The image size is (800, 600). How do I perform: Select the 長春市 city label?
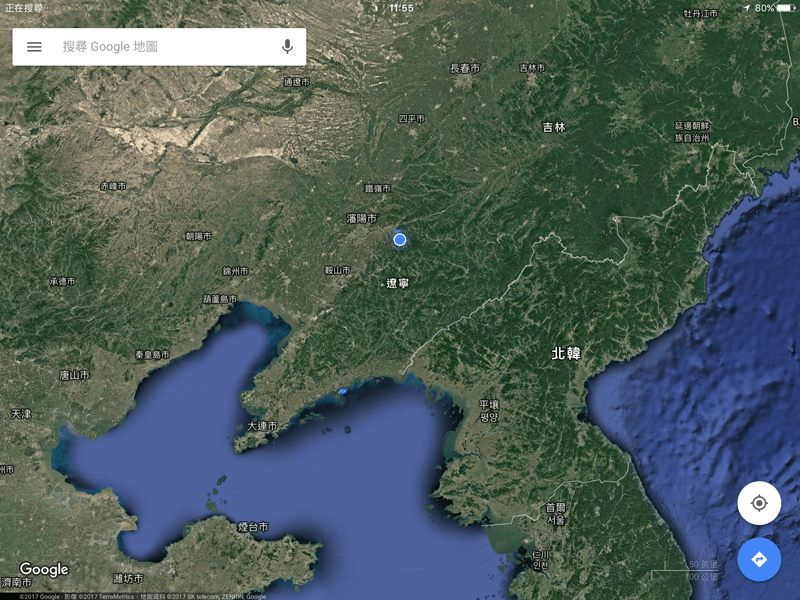(x=465, y=68)
